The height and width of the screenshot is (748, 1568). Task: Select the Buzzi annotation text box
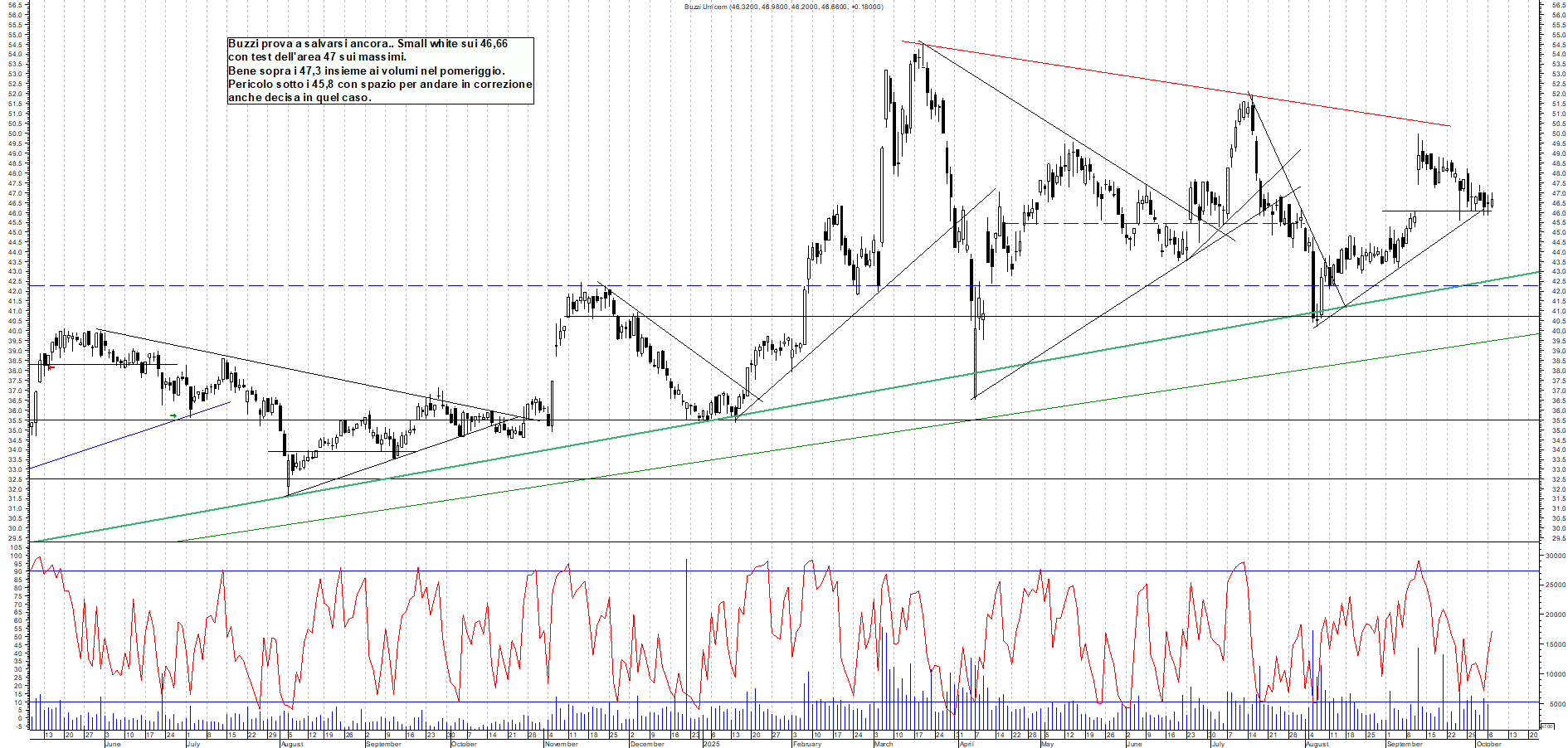pos(380,70)
